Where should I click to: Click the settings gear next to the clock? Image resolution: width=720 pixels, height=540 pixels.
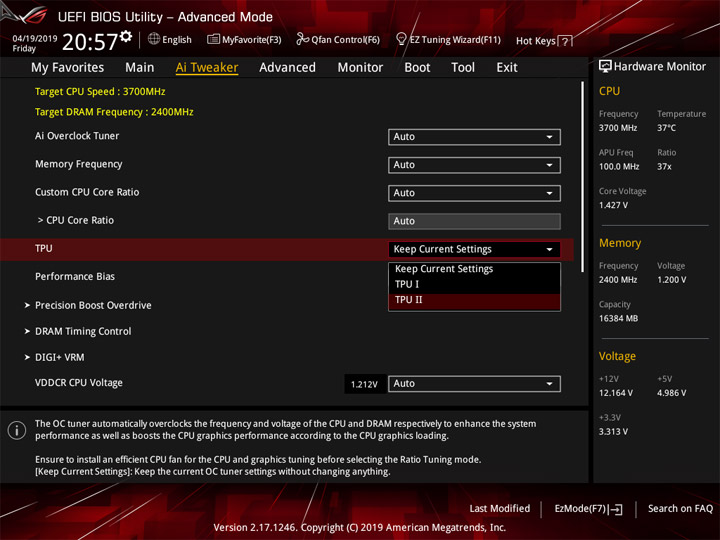tap(126, 37)
